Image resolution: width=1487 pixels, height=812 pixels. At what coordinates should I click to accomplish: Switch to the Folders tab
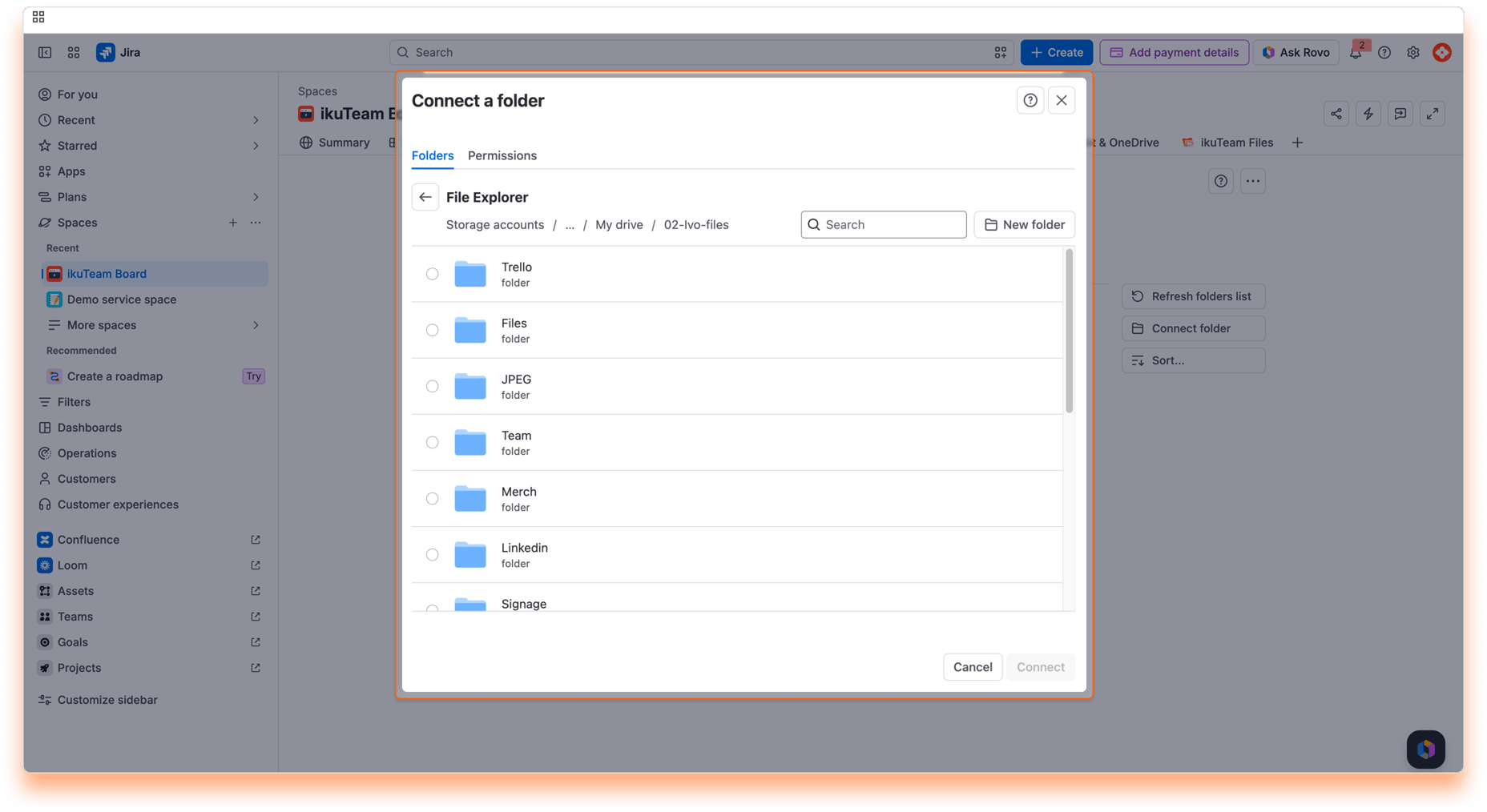(433, 155)
